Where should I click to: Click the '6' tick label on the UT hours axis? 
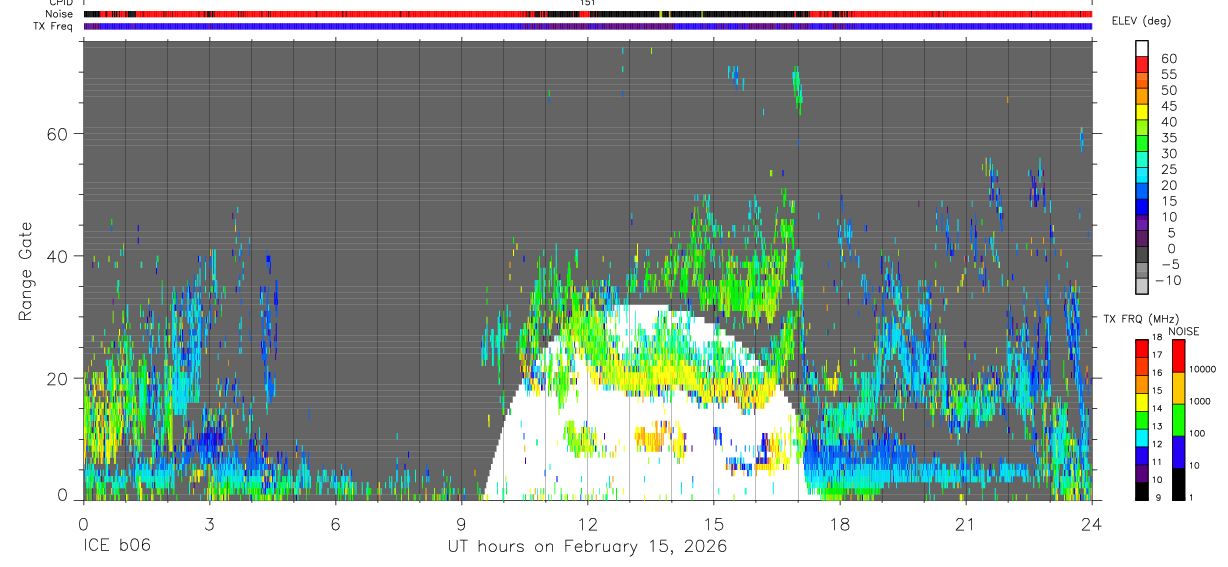point(335,523)
